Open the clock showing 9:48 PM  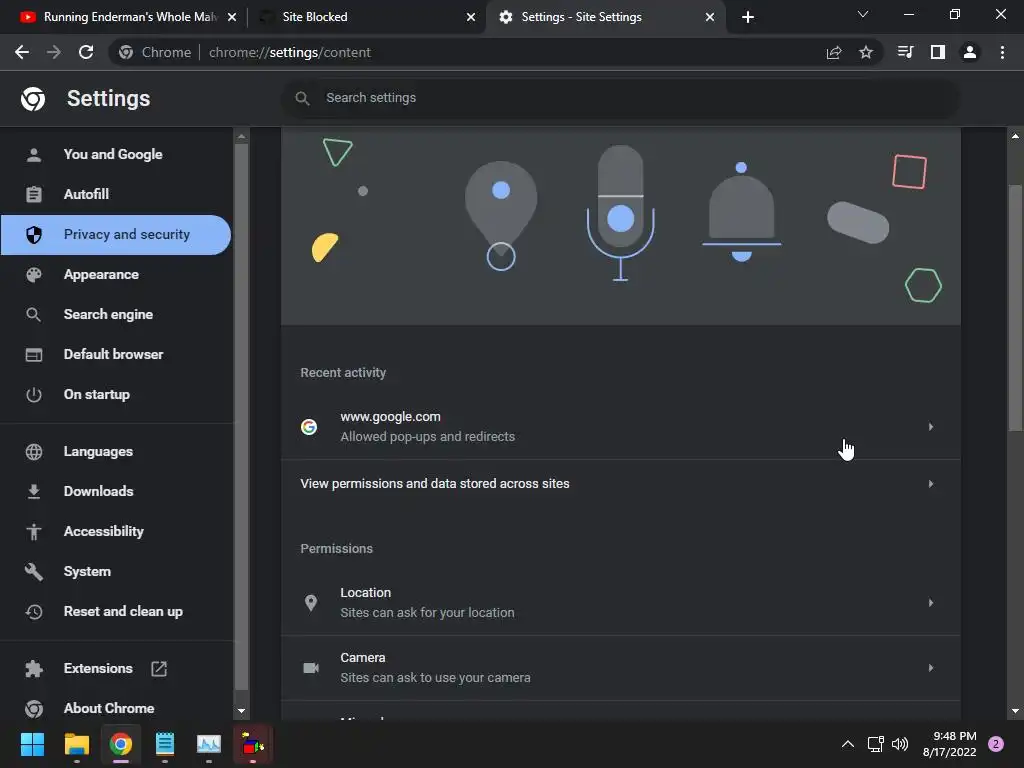[950, 744]
